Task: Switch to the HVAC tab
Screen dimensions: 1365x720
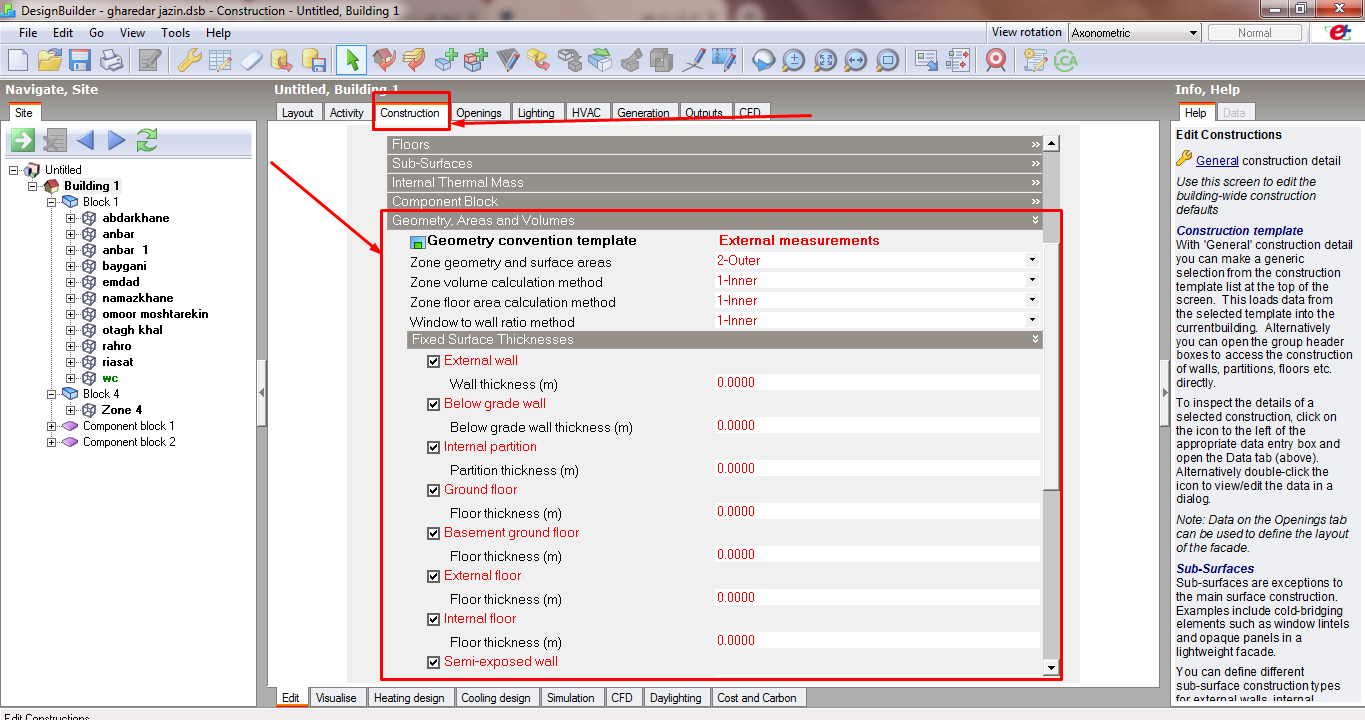Action: pyautogui.click(x=587, y=113)
